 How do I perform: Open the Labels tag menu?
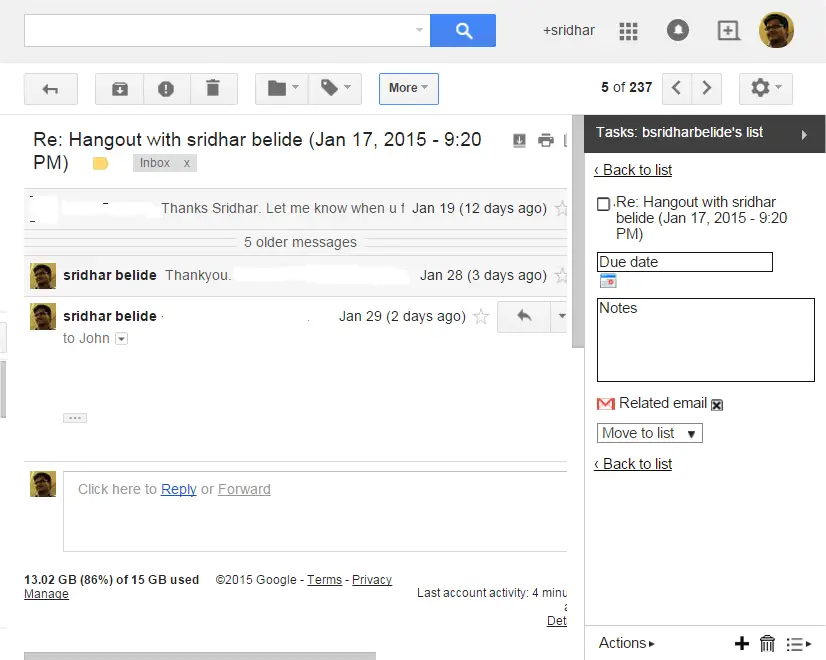336,89
